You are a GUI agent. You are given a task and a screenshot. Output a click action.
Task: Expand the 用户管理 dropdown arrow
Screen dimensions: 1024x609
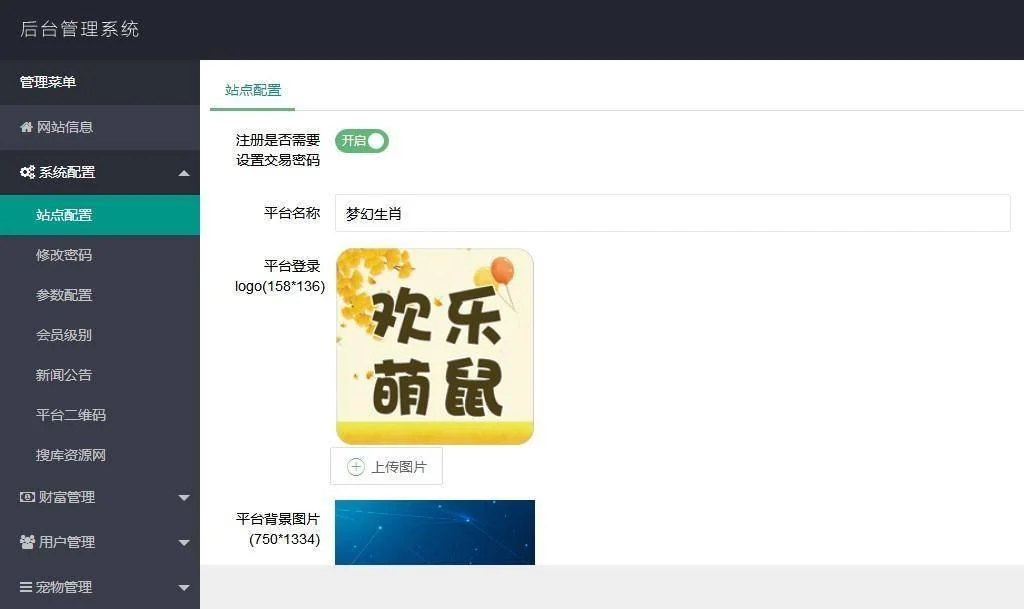tap(184, 543)
